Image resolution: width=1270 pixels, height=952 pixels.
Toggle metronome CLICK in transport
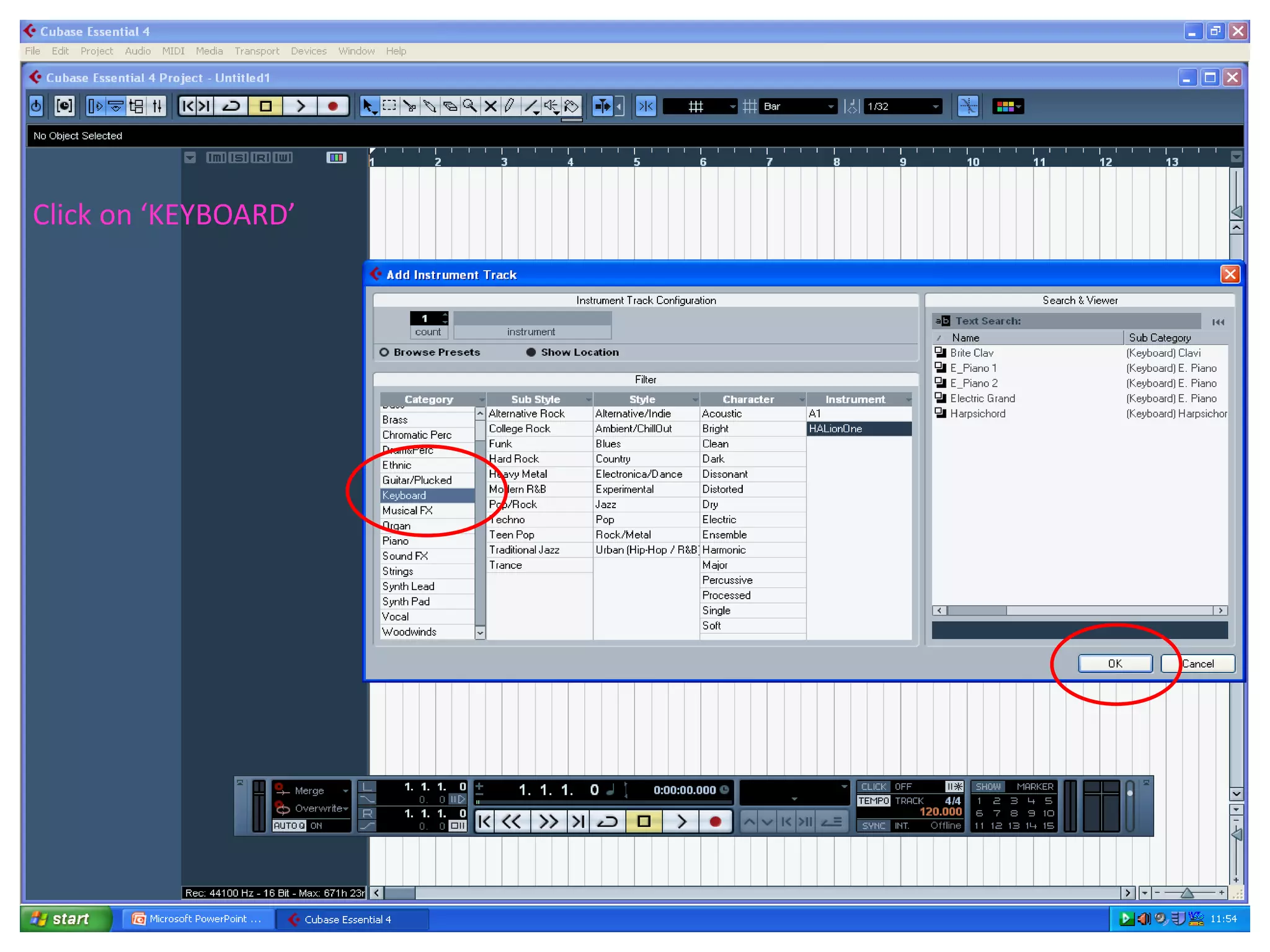point(873,787)
